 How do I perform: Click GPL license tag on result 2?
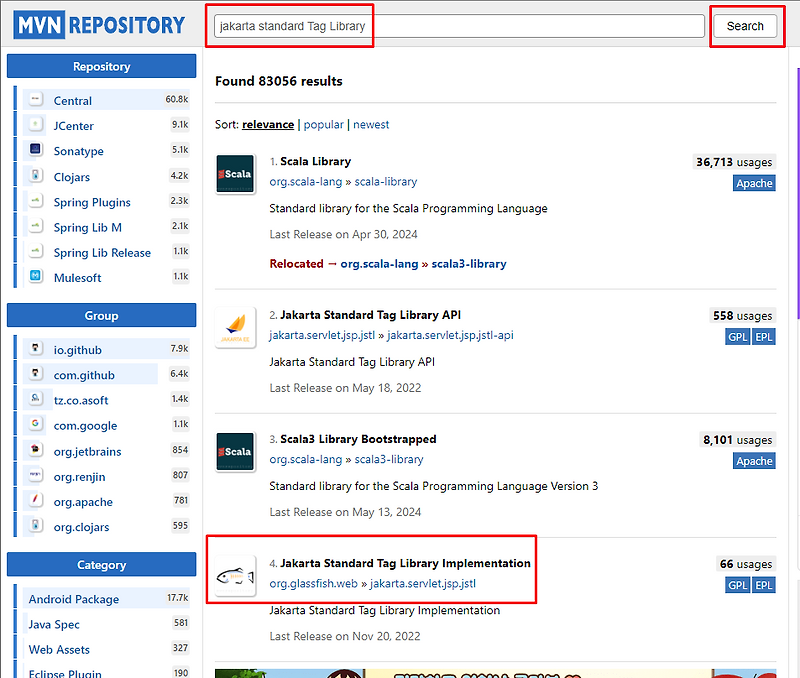pos(737,337)
